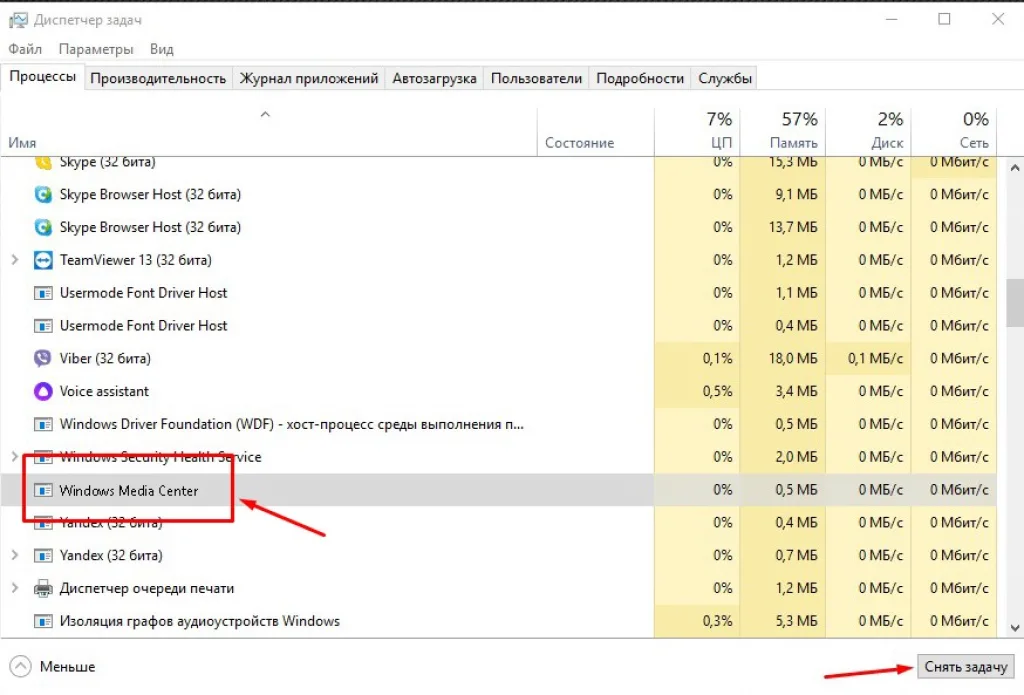Expand the Windows Security Health Service group

(15, 457)
